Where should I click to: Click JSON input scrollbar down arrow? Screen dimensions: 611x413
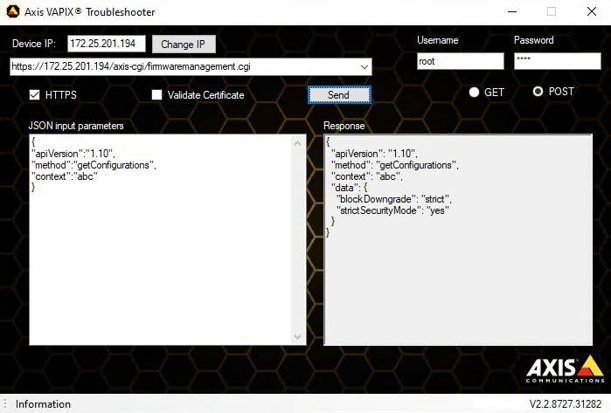tap(298, 336)
